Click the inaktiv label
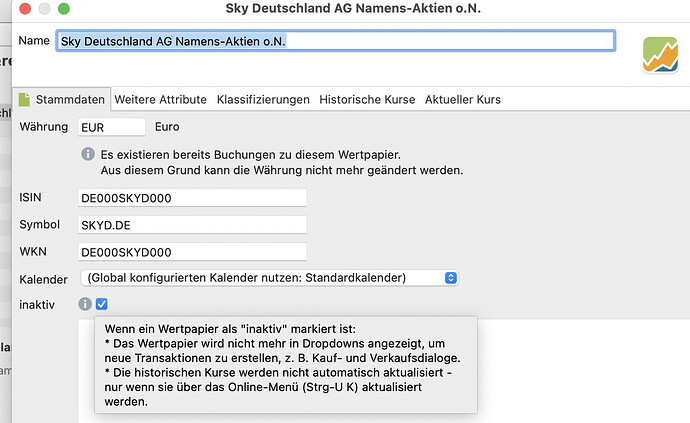The height and width of the screenshot is (423, 690). [x=37, y=305]
